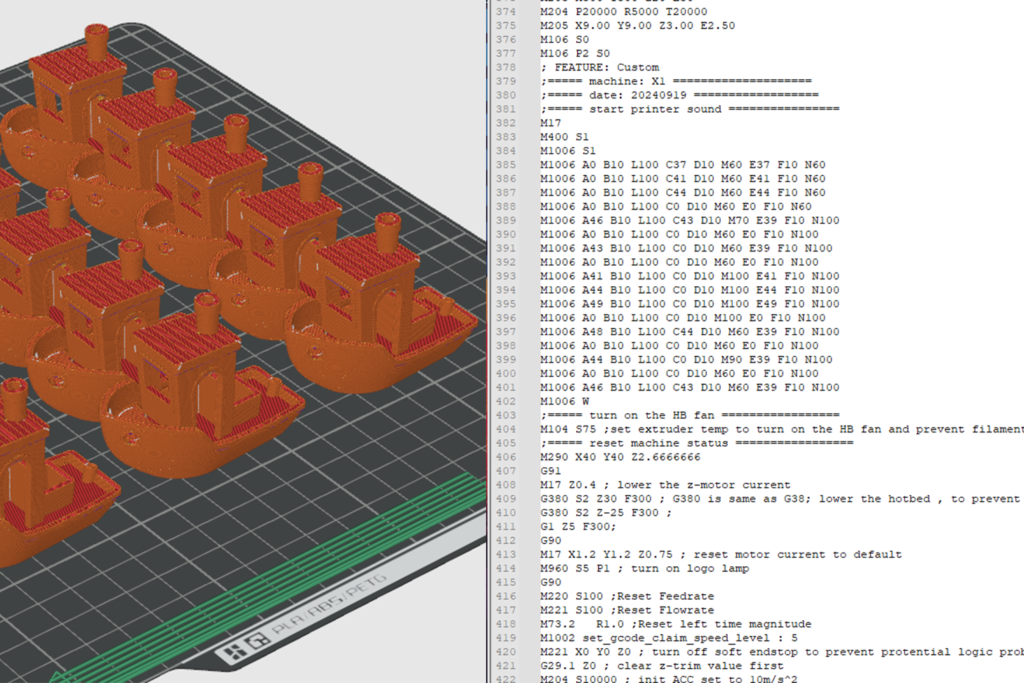Click the M1006 line on line 401
The width and height of the screenshot is (1024, 683).
click(x=690, y=388)
